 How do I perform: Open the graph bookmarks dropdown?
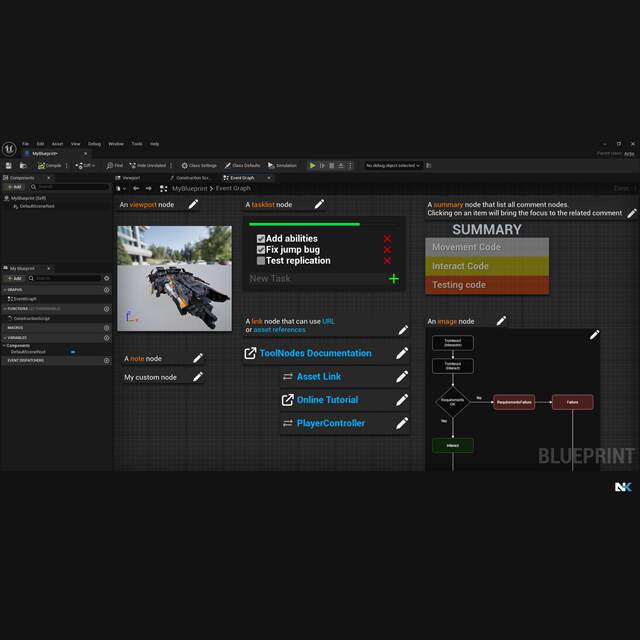[x=121, y=188]
